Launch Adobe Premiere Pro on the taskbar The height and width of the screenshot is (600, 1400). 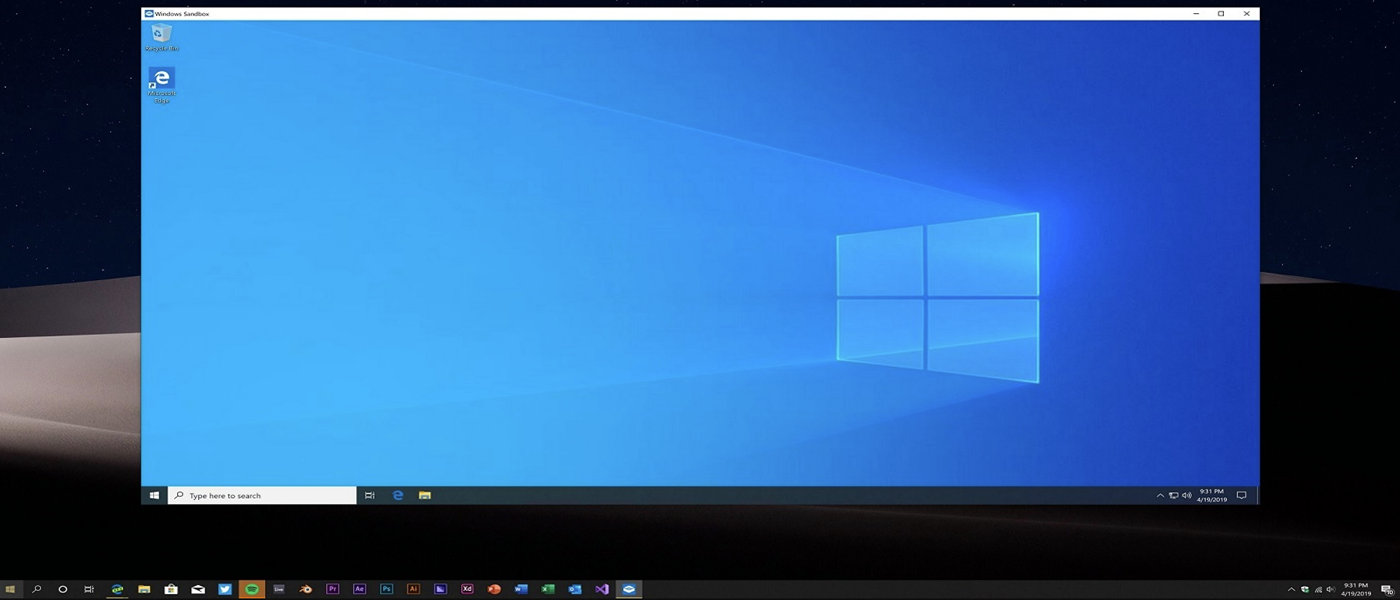point(333,590)
